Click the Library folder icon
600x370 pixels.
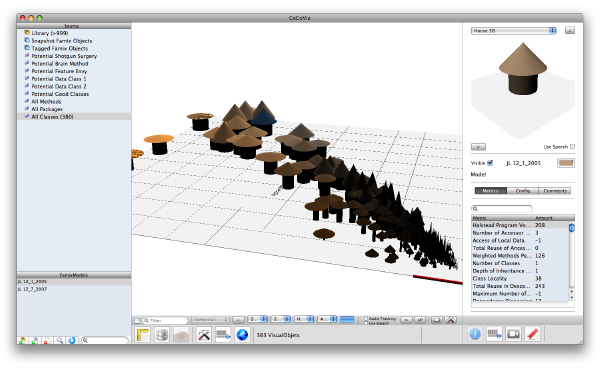click(x=27, y=33)
